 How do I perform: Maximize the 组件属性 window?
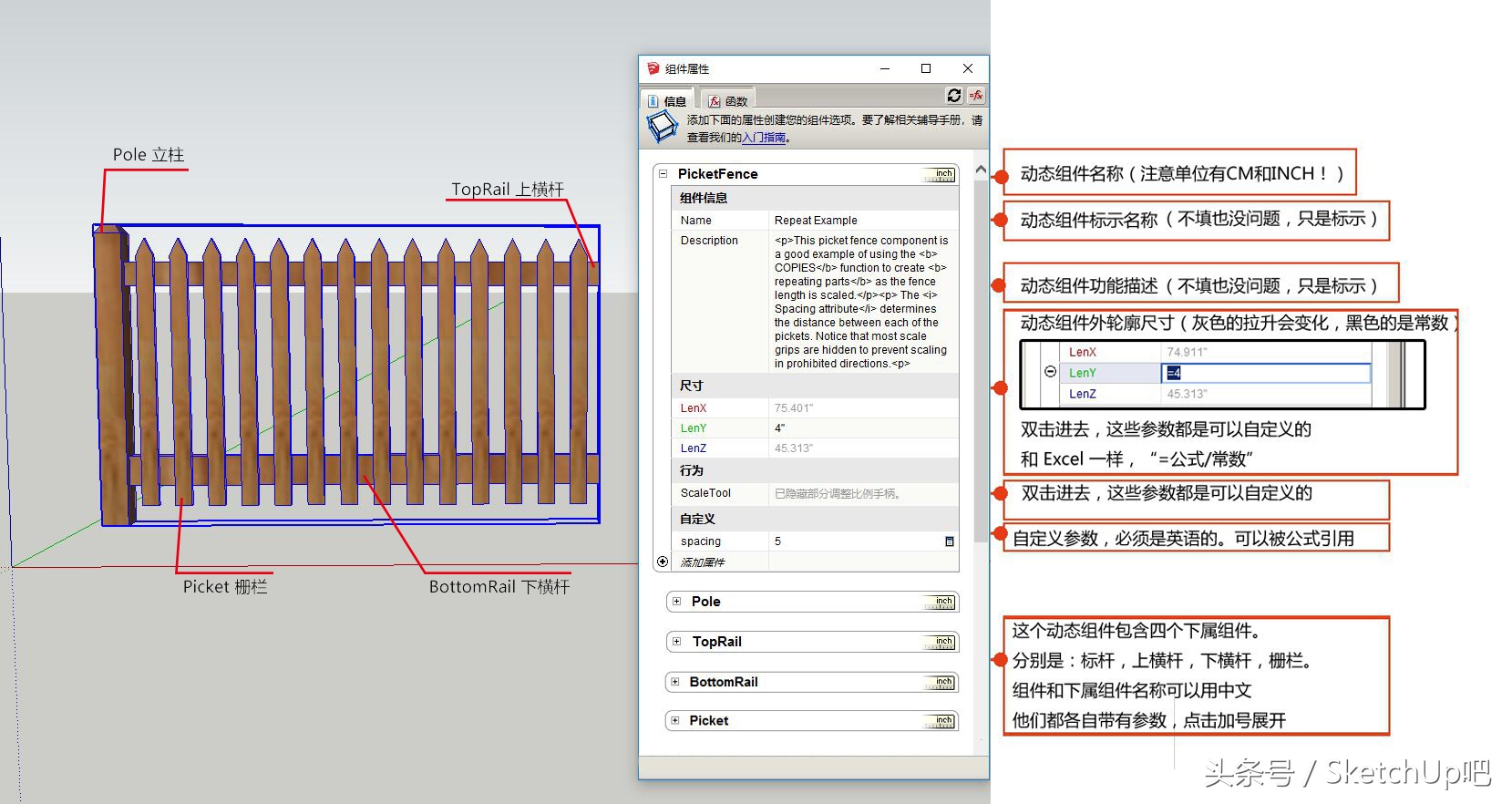(926, 68)
